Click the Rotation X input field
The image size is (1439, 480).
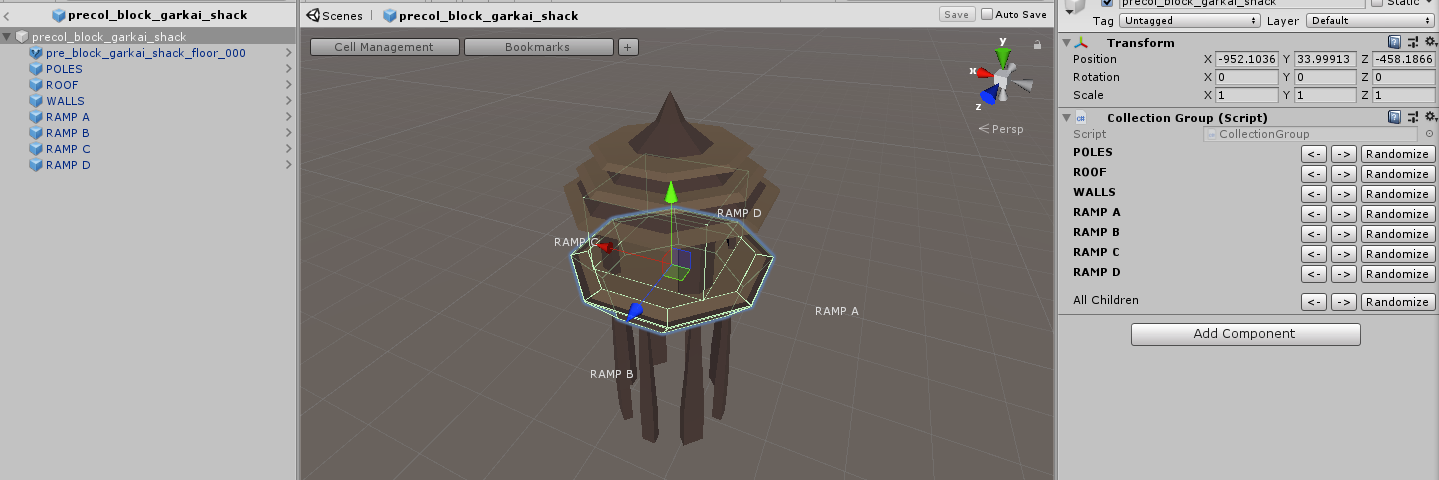1247,77
